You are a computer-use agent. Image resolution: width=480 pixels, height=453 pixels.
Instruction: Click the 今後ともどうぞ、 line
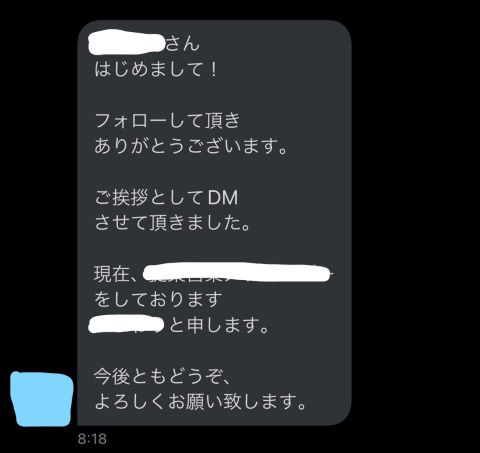[x=162, y=376]
